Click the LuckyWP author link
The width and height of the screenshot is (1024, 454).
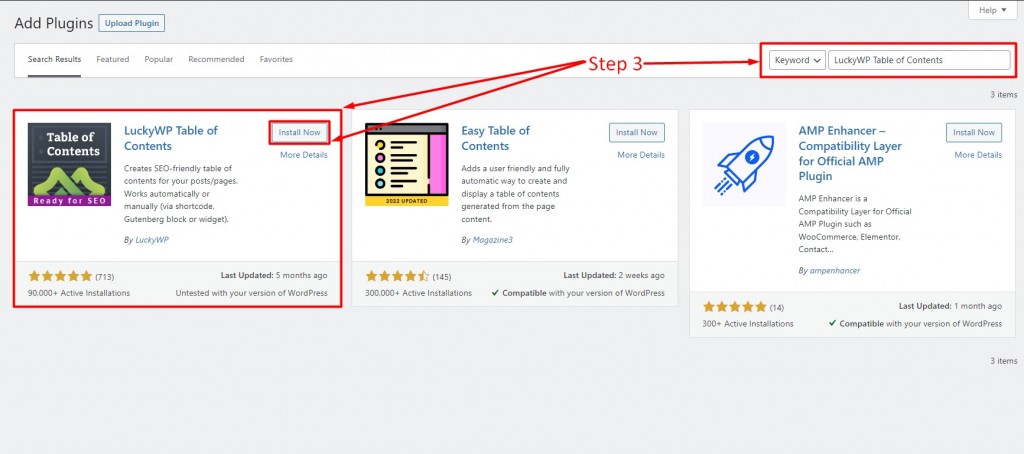pyautogui.click(x=152, y=240)
